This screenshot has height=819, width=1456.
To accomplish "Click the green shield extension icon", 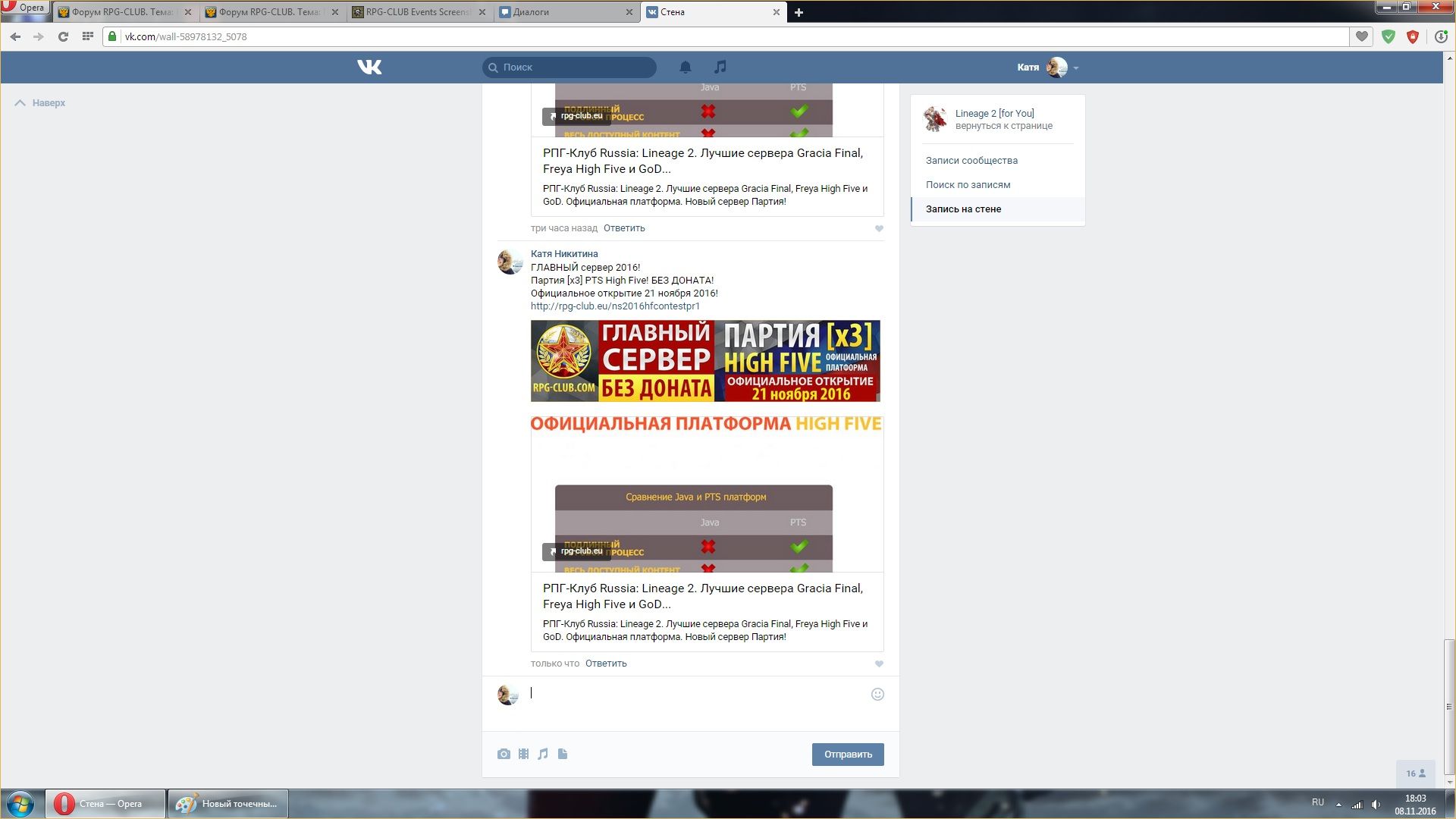I will click(x=1389, y=36).
